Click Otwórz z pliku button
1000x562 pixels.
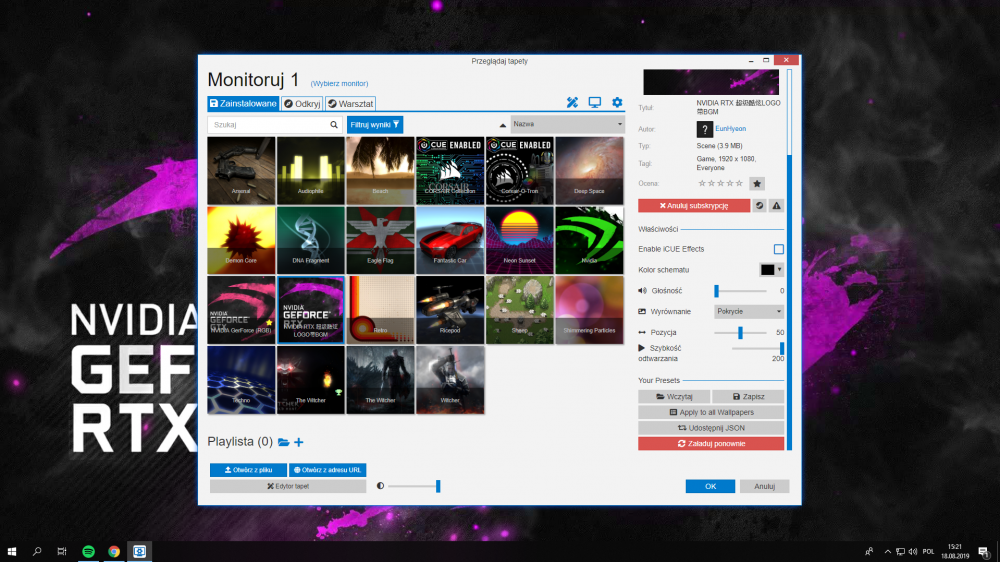click(x=248, y=470)
